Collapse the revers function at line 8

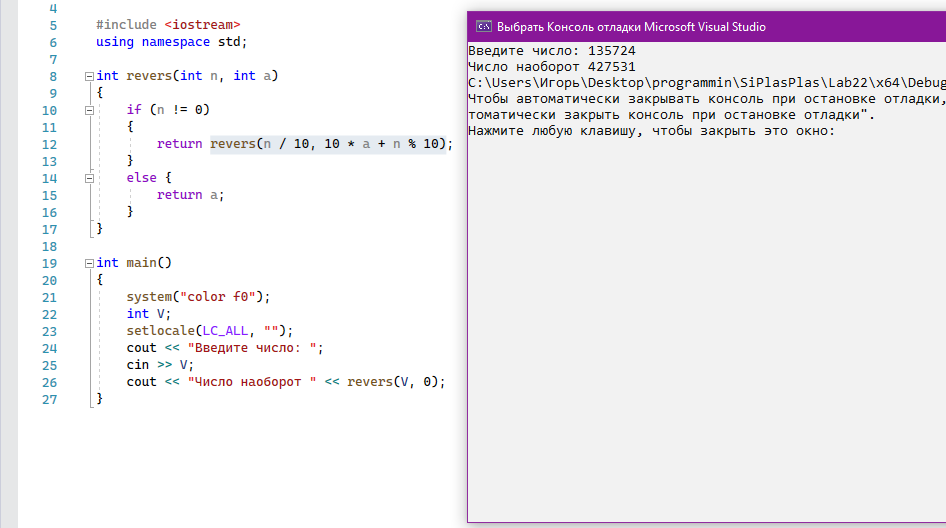(x=89, y=77)
